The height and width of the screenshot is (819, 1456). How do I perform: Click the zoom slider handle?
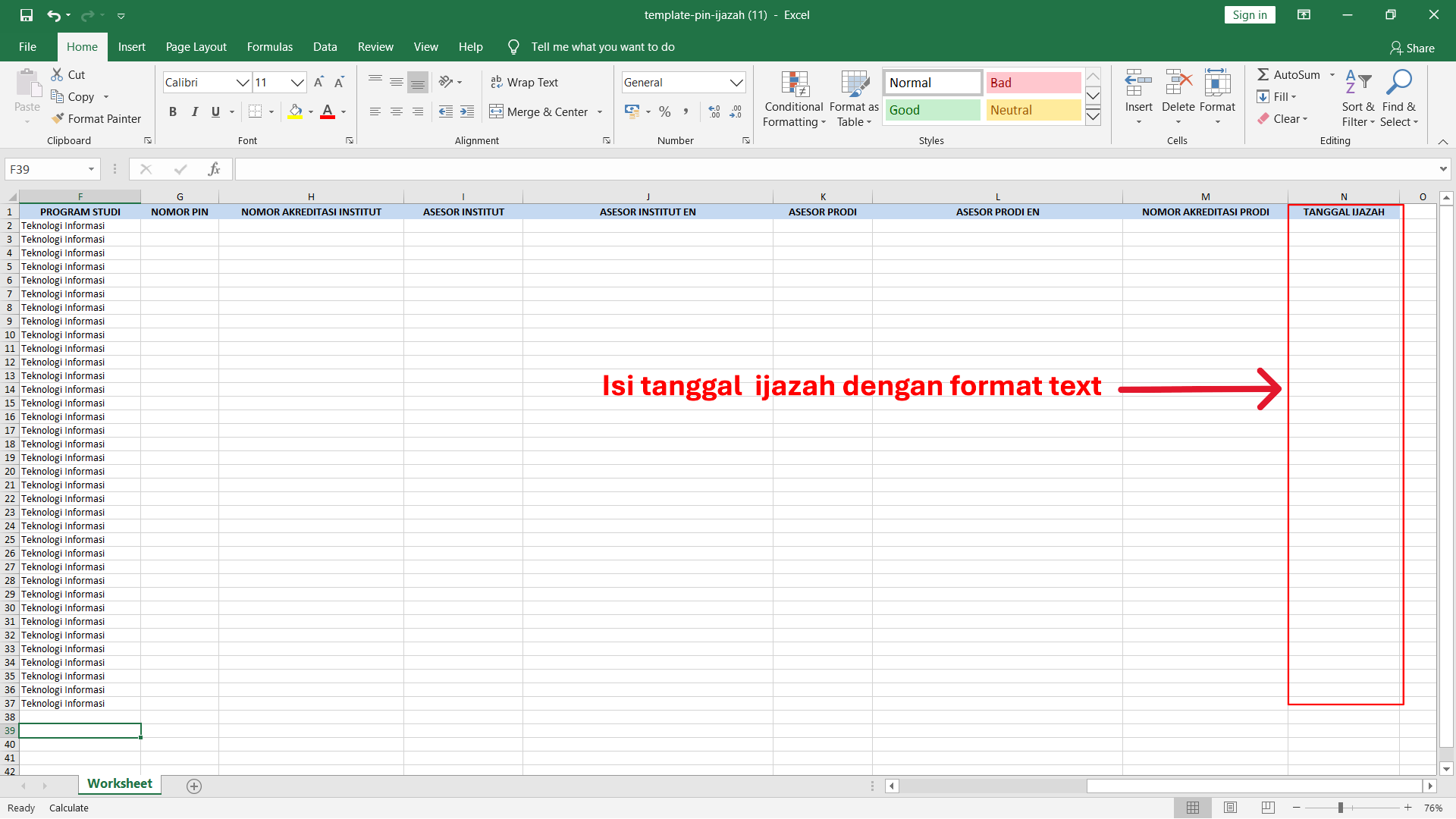coord(1341,808)
